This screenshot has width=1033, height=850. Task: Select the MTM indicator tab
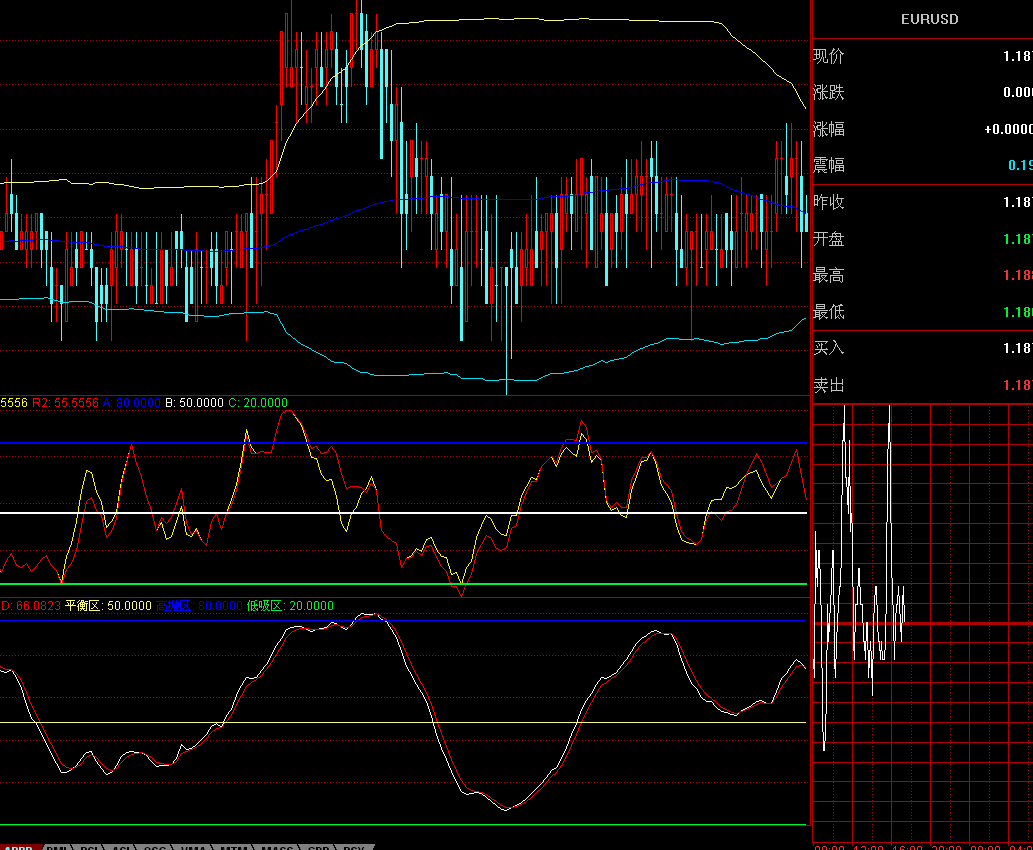click(234, 847)
